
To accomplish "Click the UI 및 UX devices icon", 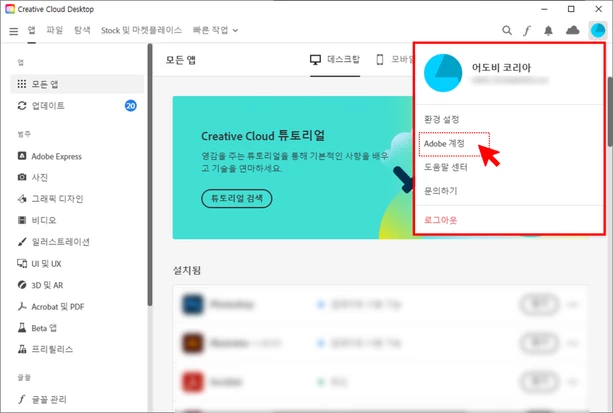I will [x=22, y=263].
